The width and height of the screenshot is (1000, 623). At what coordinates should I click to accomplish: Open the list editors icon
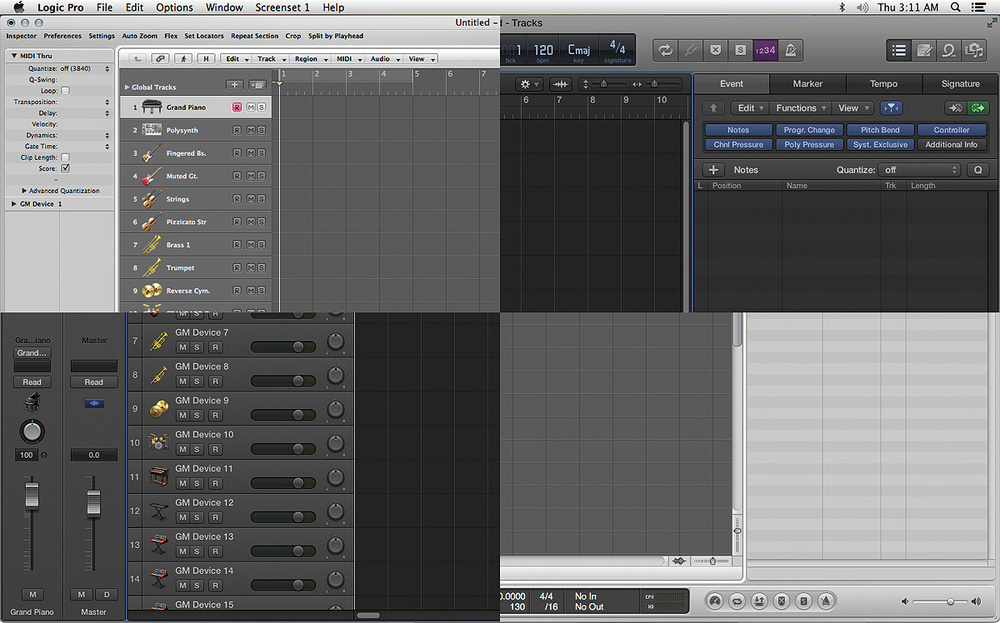click(x=899, y=50)
